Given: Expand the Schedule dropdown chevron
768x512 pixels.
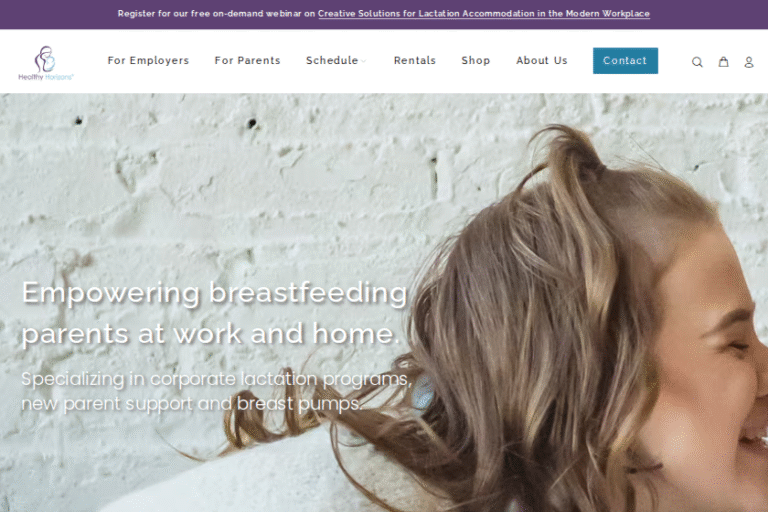Looking at the screenshot, I should click(x=363, y=61).
